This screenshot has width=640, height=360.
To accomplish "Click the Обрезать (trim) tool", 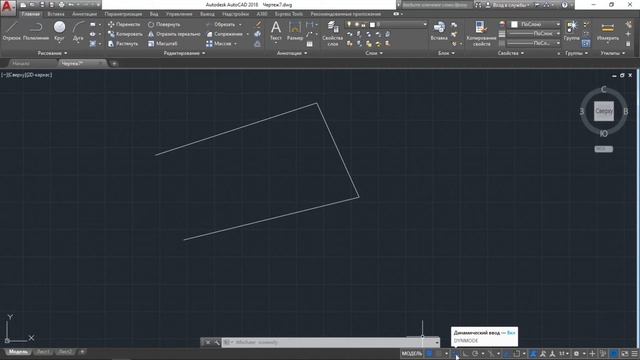I will point(221,24).
